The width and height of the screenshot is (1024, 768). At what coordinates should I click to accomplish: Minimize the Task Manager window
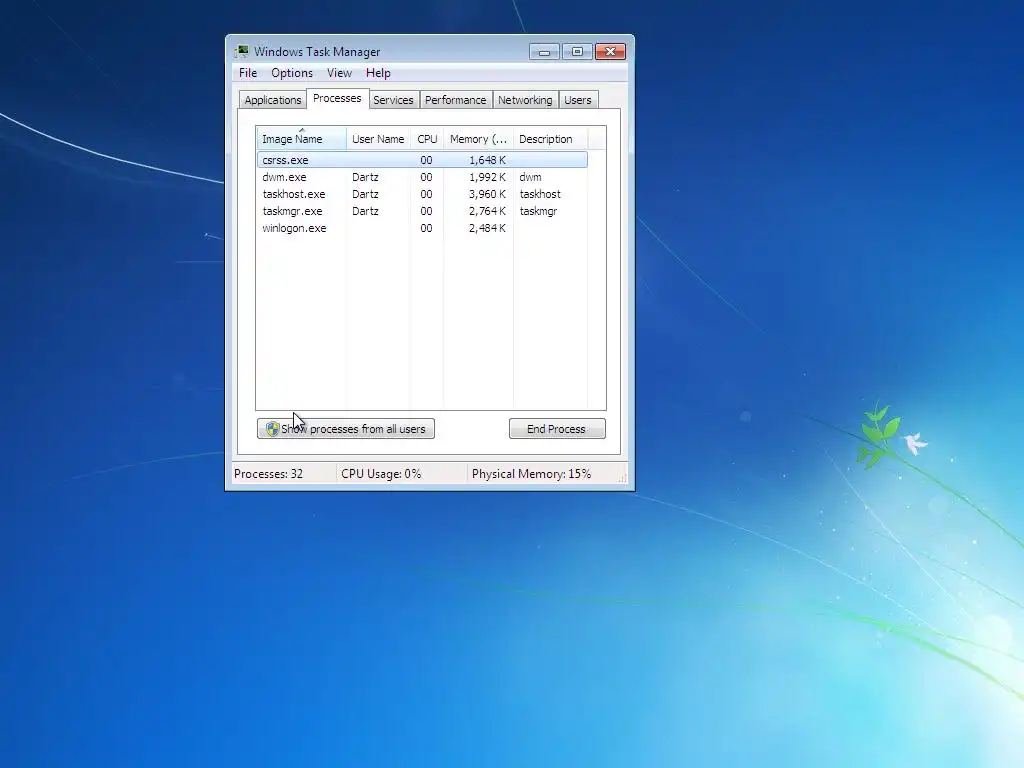point(544,52)
